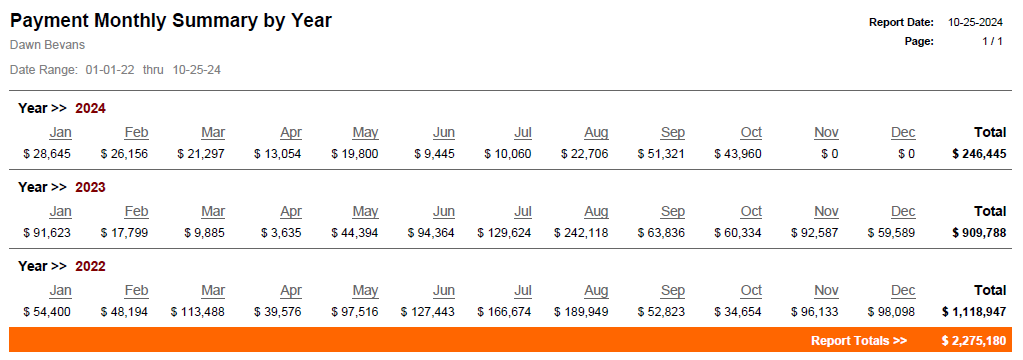Select the $ 242,118 Aug 2023 value
Image resolution: width=1023 pixels, height=360 pixels.
(x=581, y=233)
